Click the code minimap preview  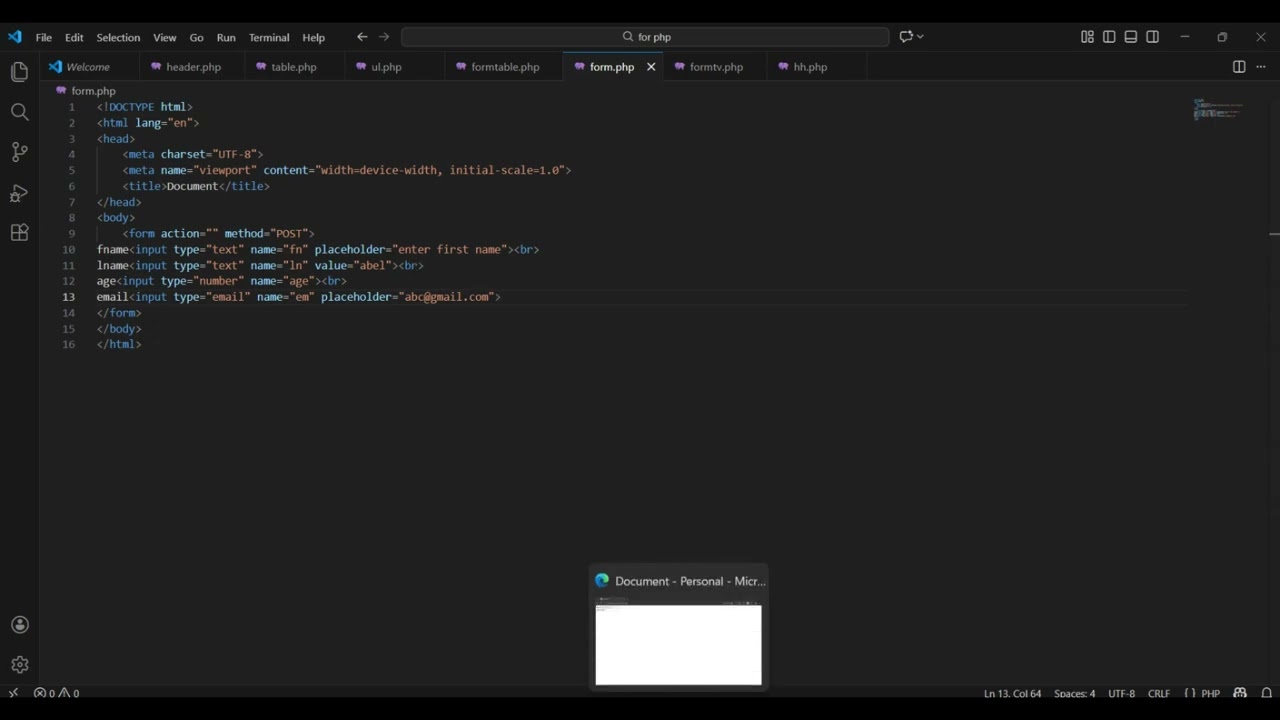tap(1218, 109)
